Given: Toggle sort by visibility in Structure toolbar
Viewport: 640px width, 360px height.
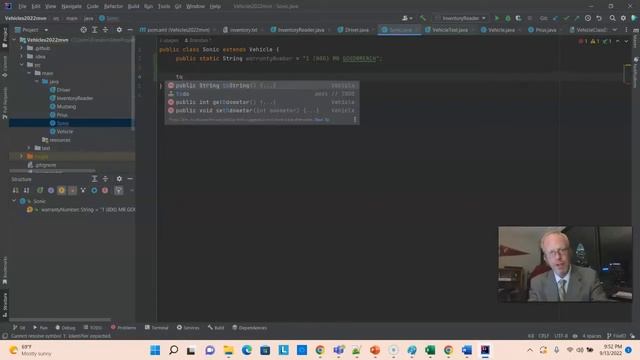Looking at the screenshot, I should point(16,190).
